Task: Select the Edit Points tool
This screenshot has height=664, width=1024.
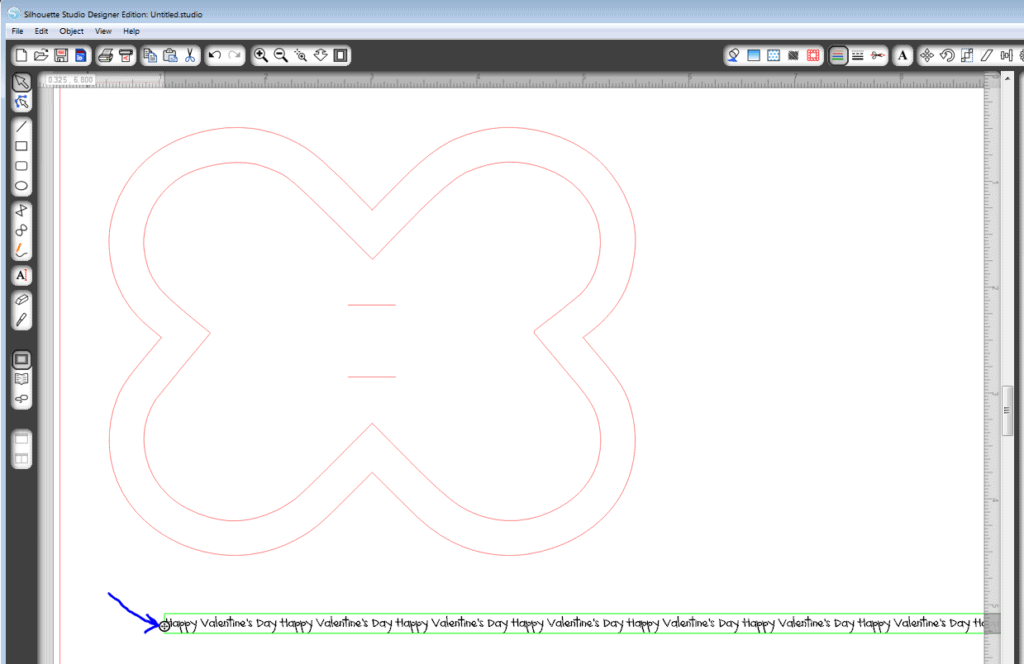Action: click(21, 102)
